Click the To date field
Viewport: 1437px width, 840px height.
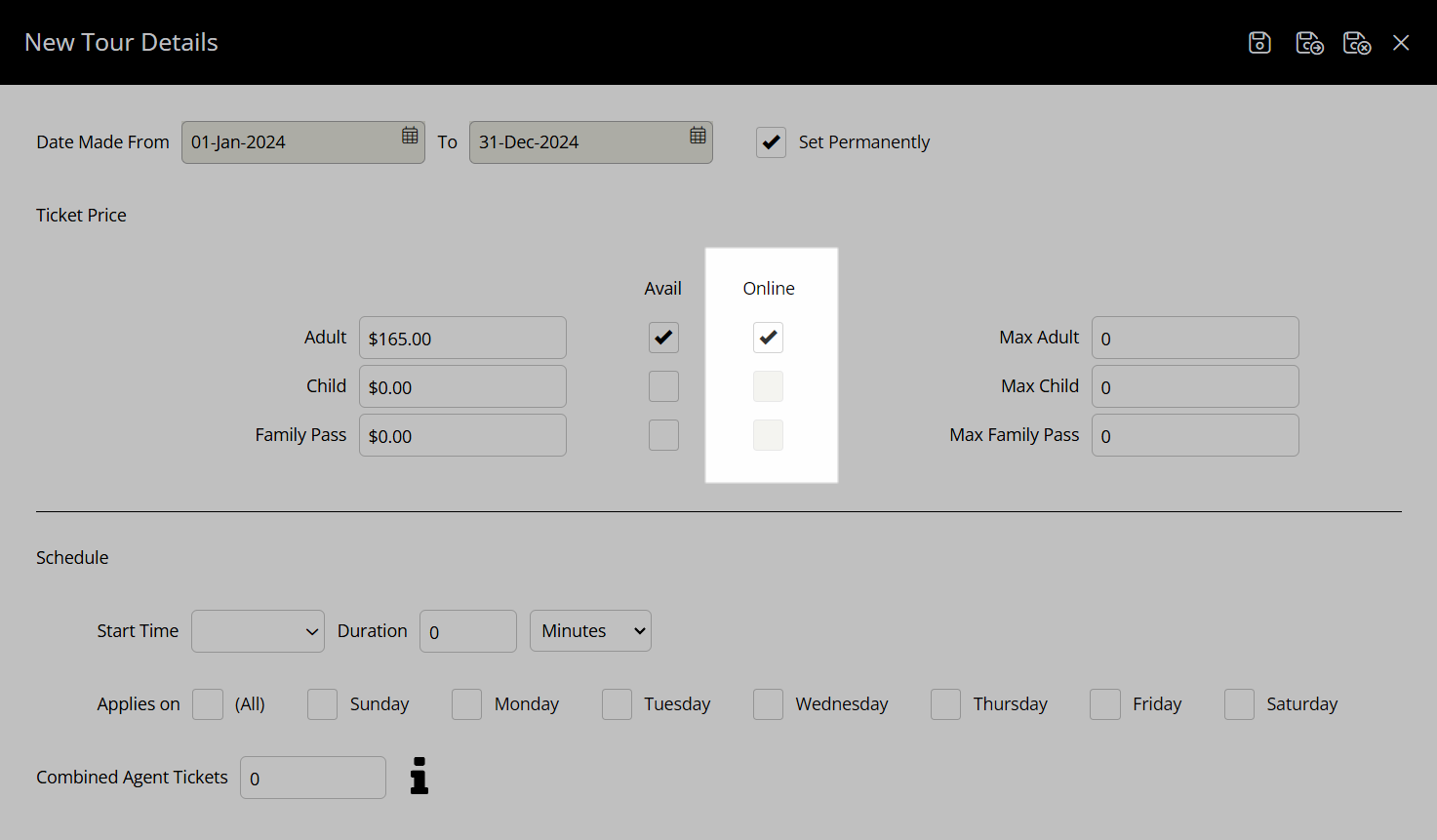590,142
